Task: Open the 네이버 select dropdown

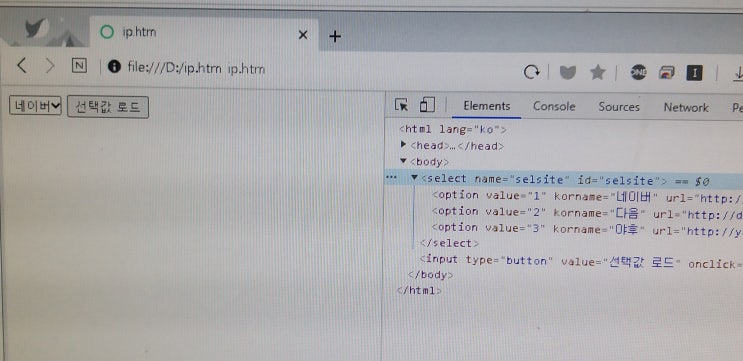Action: click(36, 106)
